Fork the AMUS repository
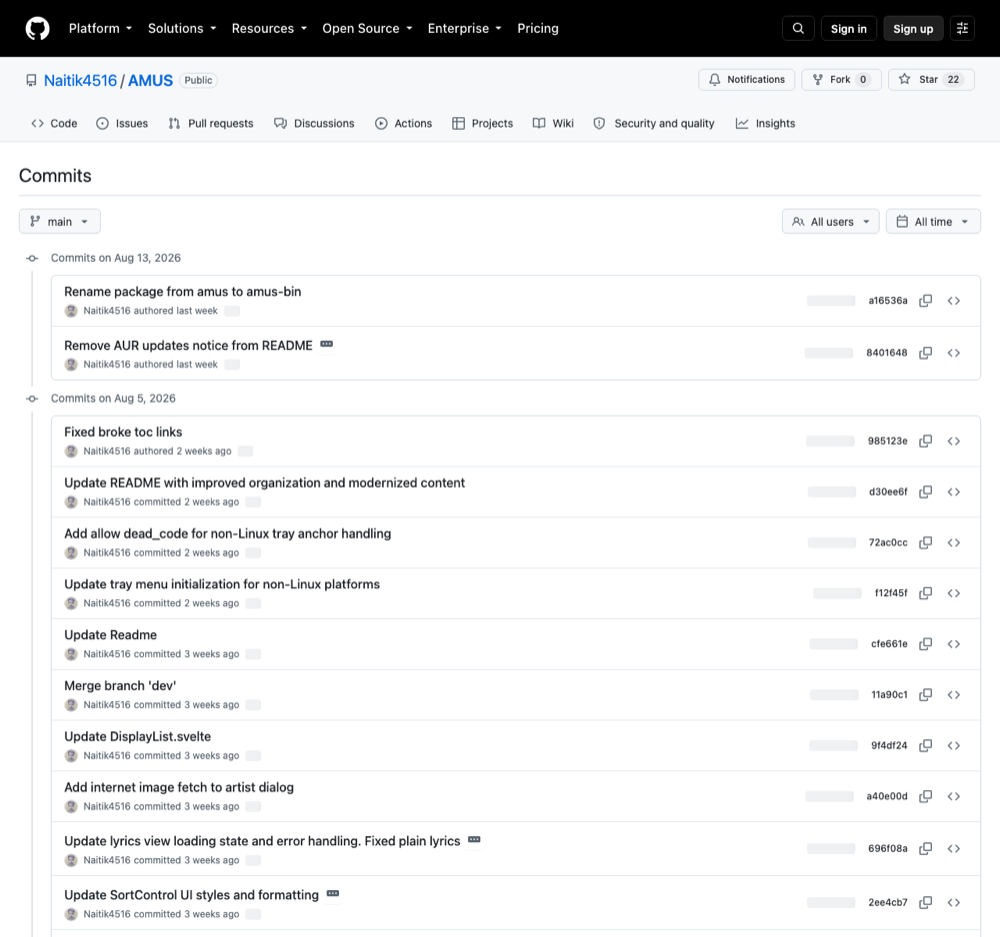Viewport: 1000px width, 937px height. pos(841,80)
